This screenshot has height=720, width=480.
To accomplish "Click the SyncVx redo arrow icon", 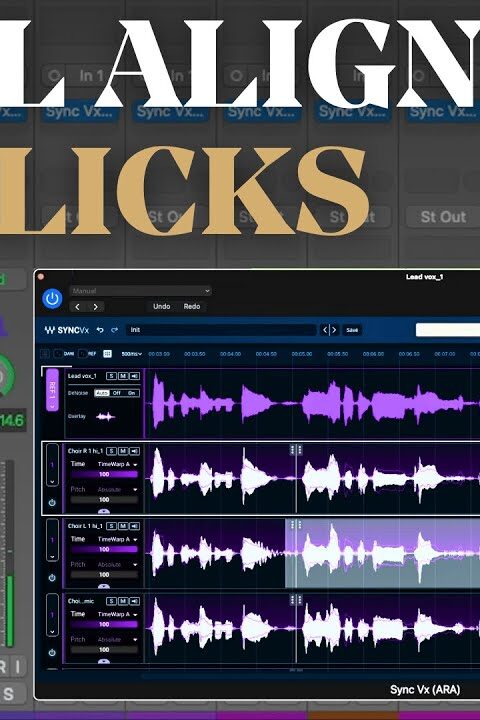I will click(x=114, y=330).
